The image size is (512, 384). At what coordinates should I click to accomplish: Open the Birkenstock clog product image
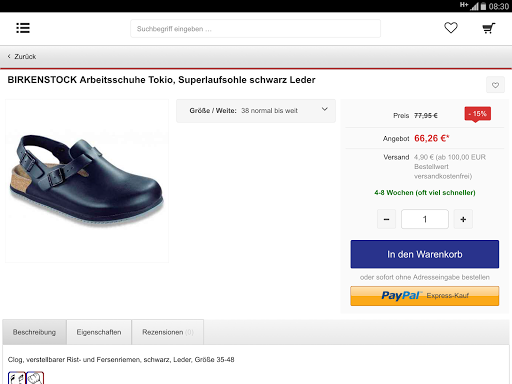click(87, 181)
